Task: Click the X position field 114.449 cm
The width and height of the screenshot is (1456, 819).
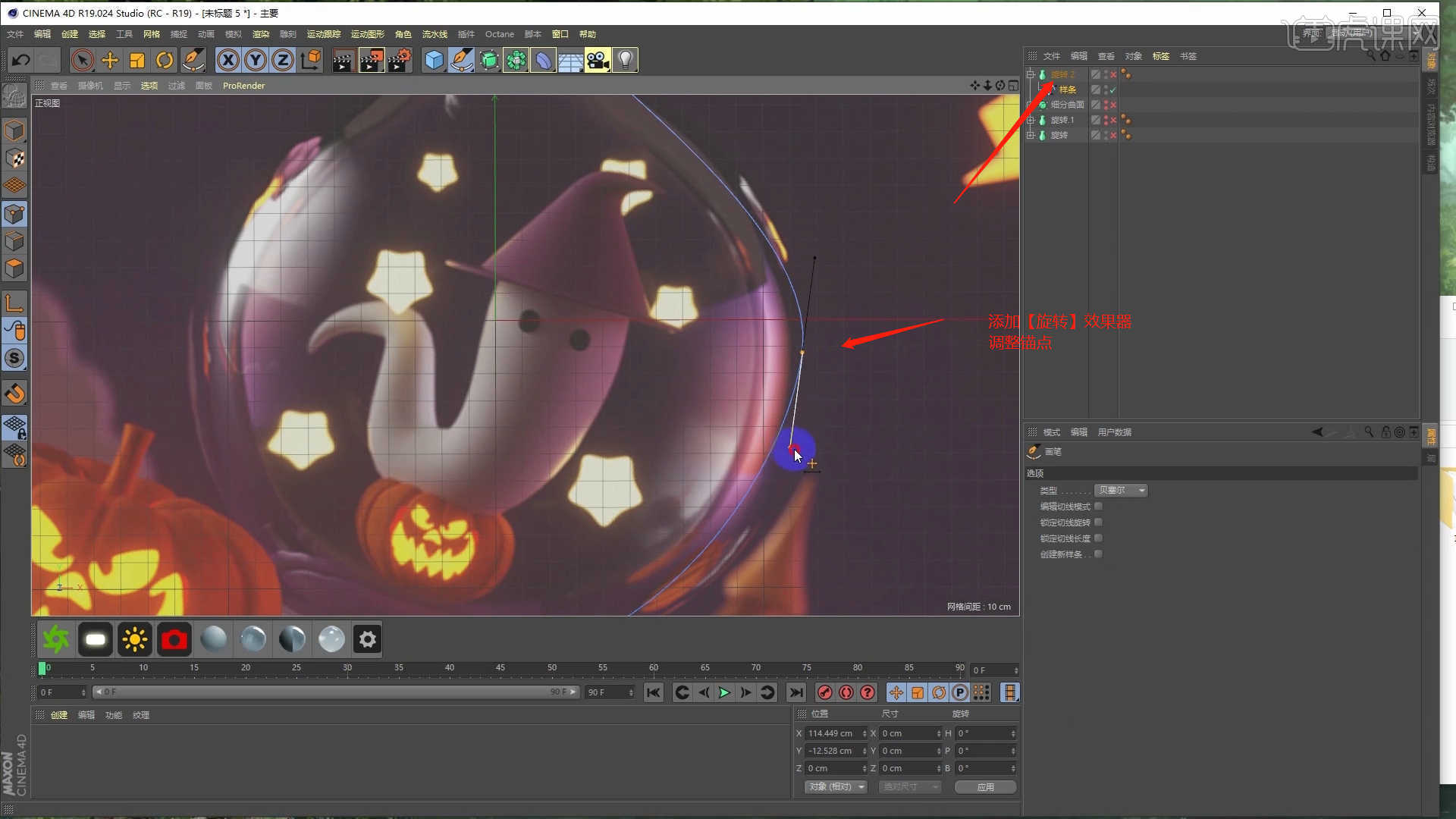Action: [x=836, y=733]
